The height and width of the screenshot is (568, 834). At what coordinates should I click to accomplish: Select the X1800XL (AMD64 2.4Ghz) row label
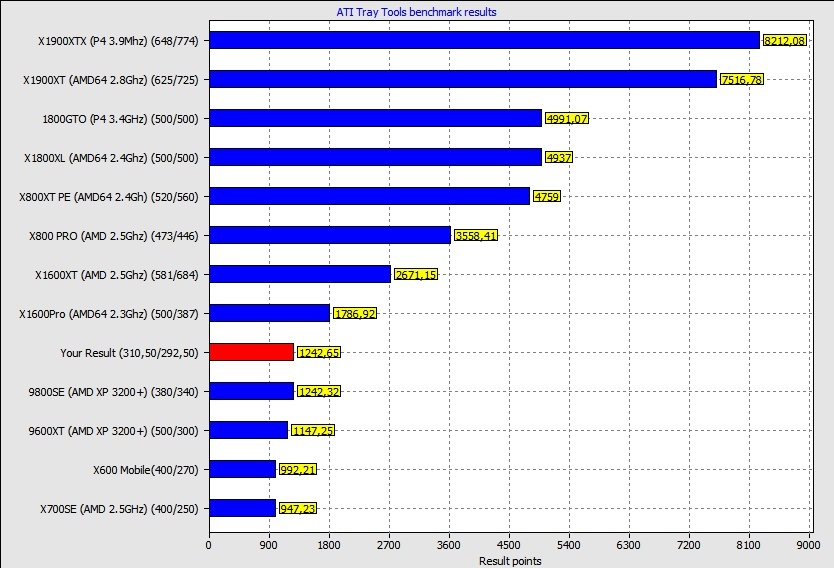(x=111, y=158)
